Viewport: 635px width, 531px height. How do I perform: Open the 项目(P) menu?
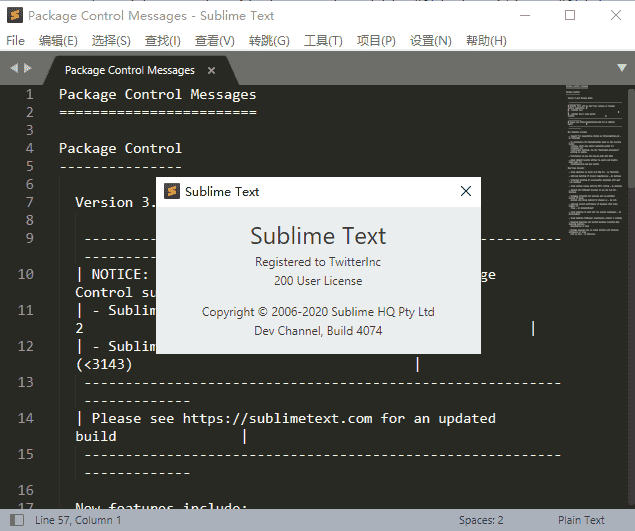(376, 41)
